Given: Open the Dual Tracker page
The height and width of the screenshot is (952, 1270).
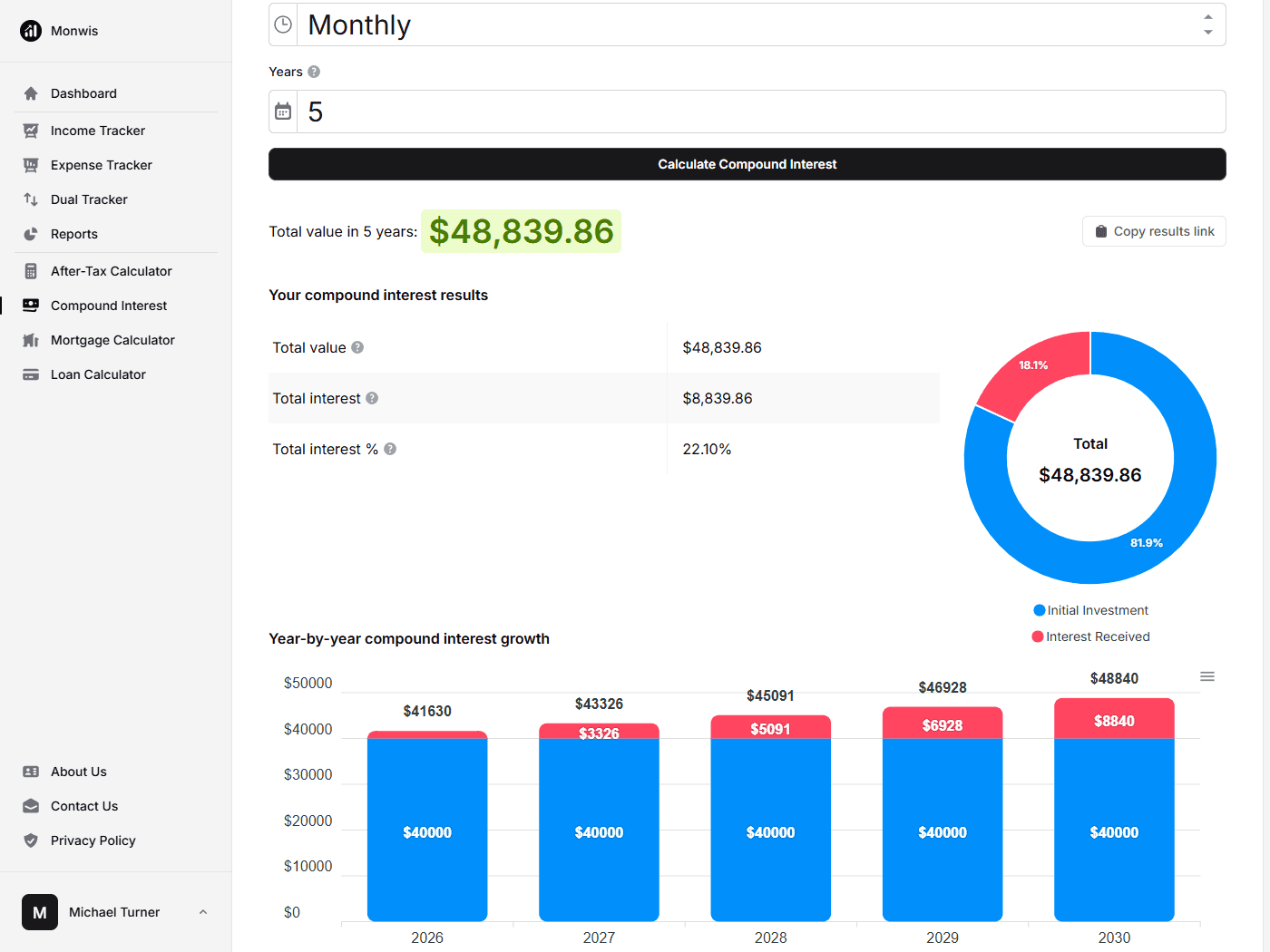Looking at the screenshot, I should [116, 199].
